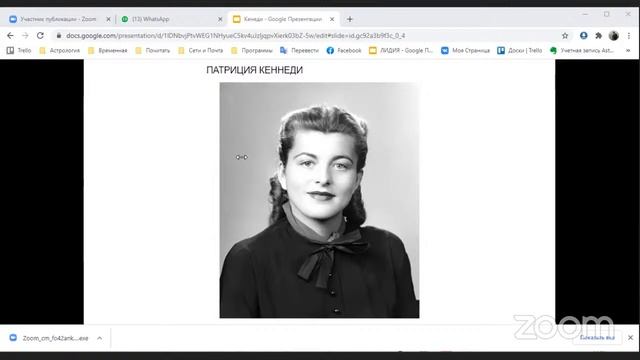Open the Почитать bookmark folder
The height and width of the screenshot is (360, 640).
(x=153, y=51)
